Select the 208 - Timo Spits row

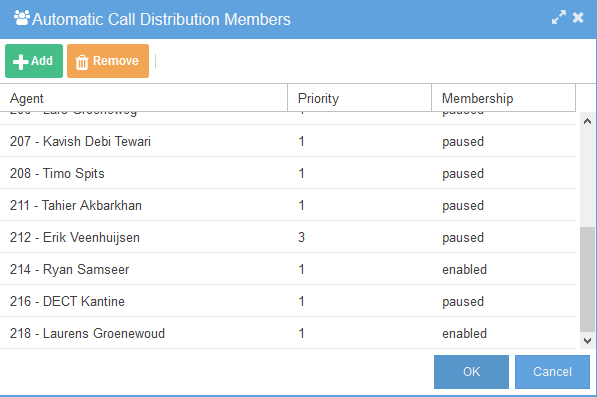tap(288, 173)
